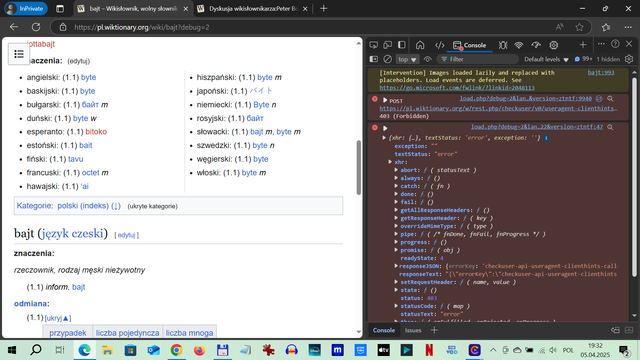This screenshot has width=640, height=360.
Task: Click 'edytuj' next to bajt język czeski
Action: click(126, 235)
